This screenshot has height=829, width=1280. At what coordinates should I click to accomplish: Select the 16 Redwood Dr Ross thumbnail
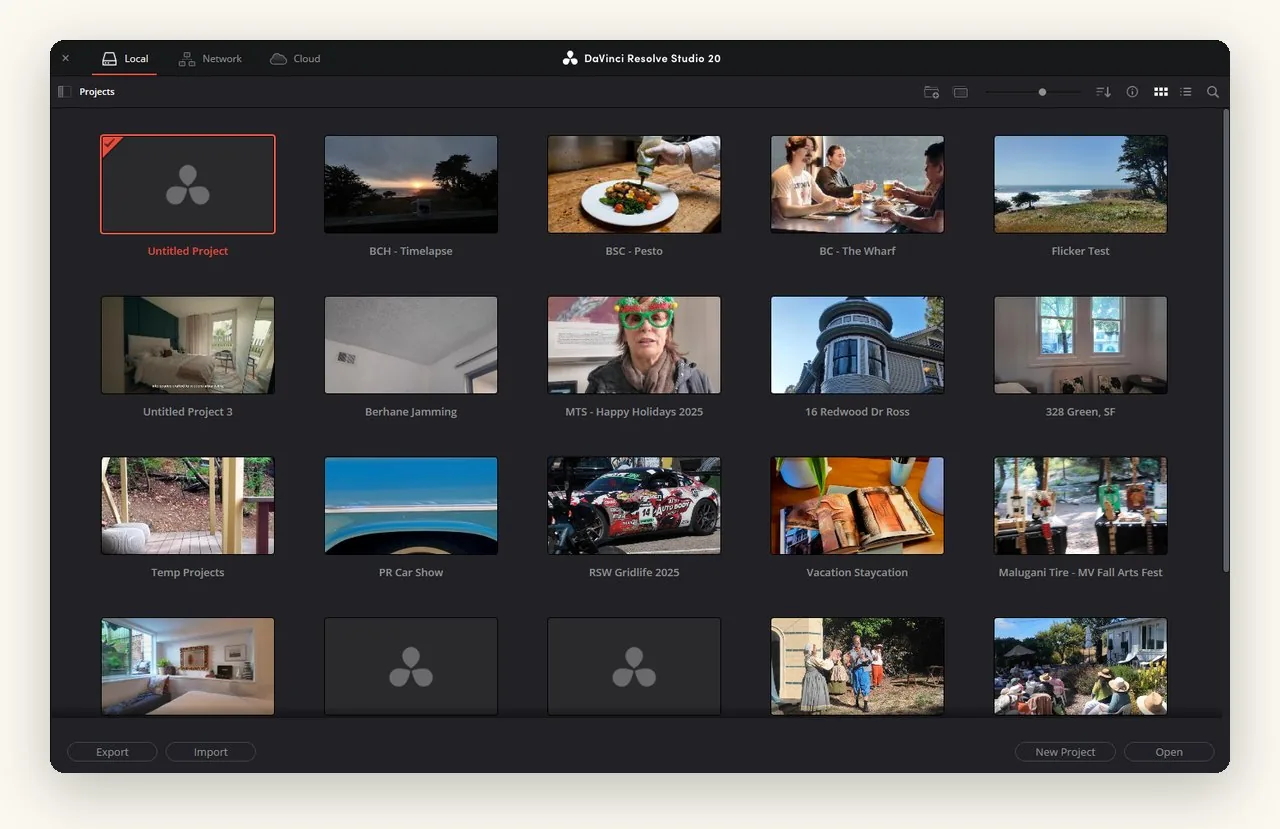click(x=857, y=345)
